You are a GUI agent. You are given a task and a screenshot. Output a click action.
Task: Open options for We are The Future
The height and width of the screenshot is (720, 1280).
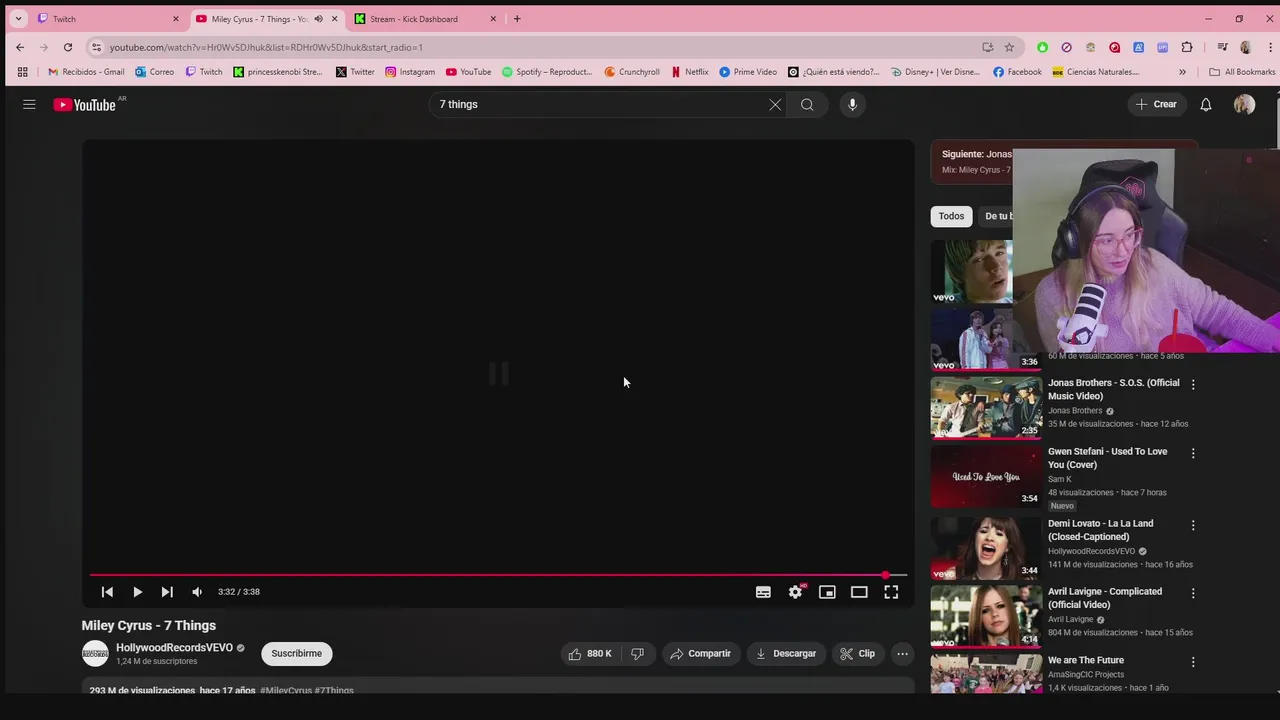coord(1192,662)
